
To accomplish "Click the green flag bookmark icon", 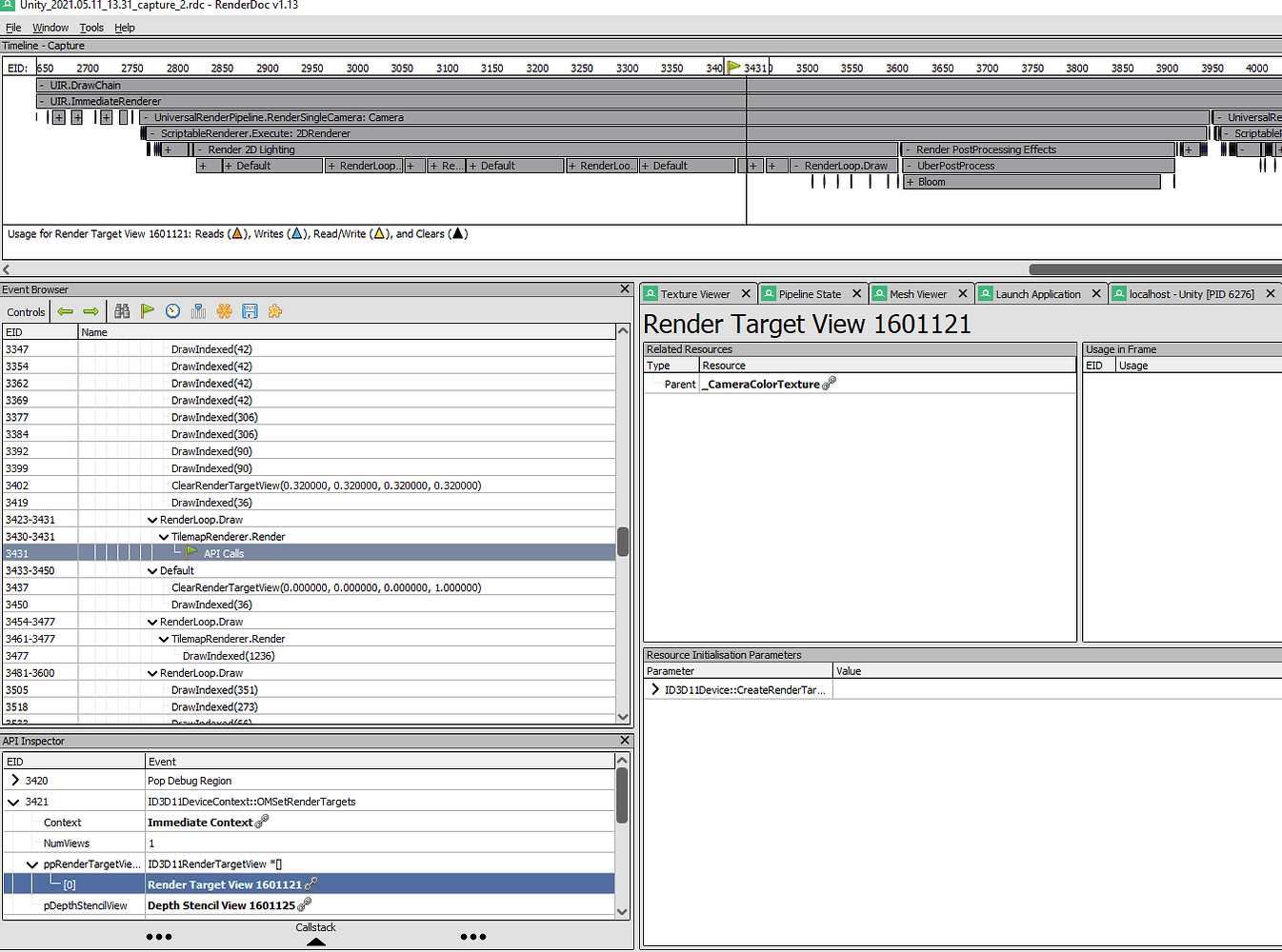I will 147,311.
